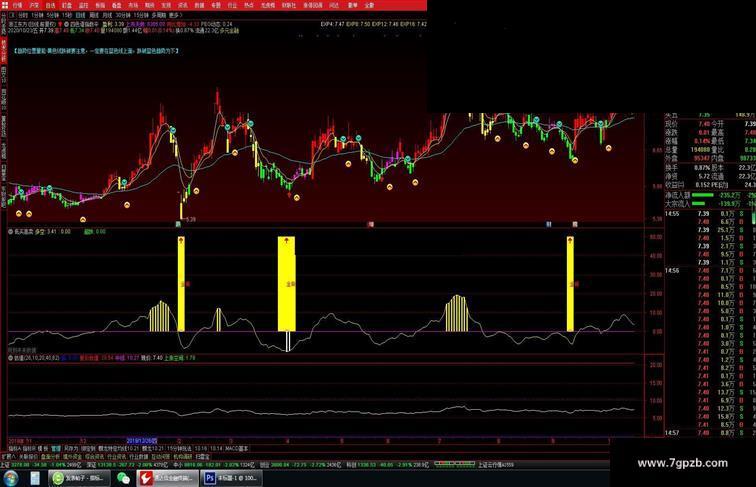Open the 市场 menu item
This screenshot has width=756, height=487.
(x=133, y=5)
